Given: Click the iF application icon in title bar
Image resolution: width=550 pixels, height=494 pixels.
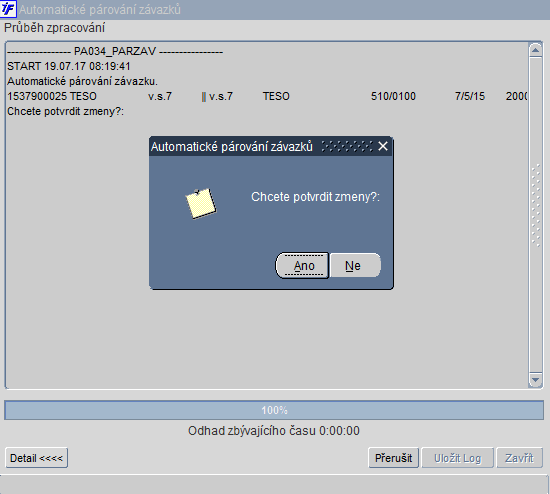Looking at the screenshot, I should pos(8,9).
